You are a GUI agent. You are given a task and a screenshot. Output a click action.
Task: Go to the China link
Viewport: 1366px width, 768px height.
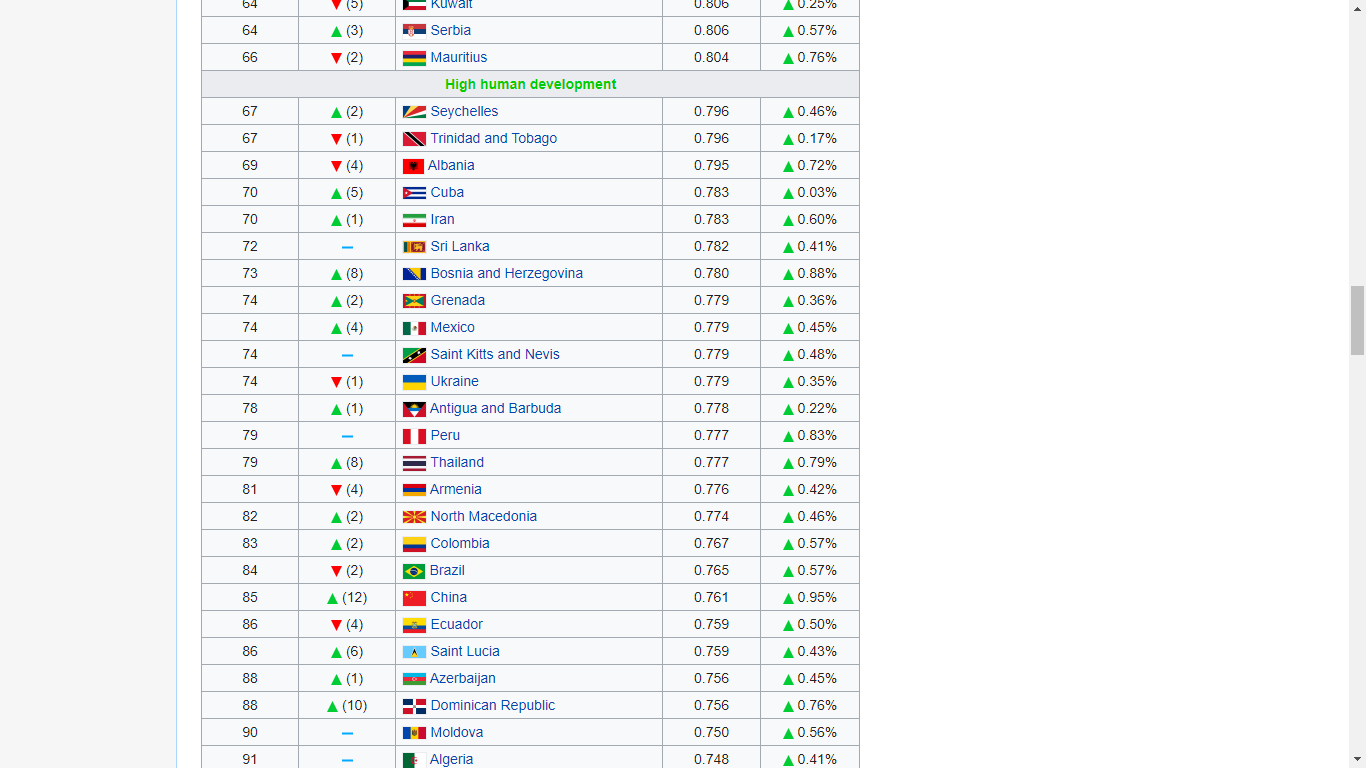(449, 598)
